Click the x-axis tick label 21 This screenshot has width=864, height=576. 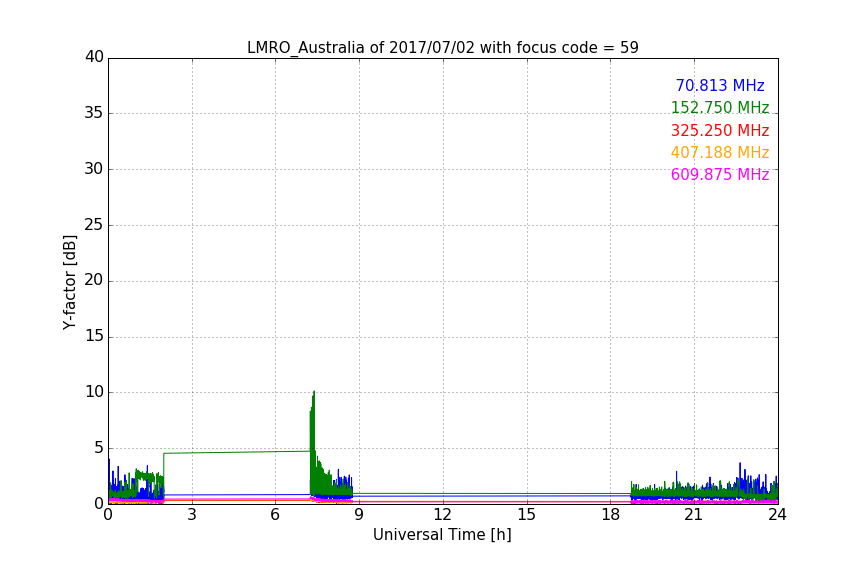tap(694, 515)
